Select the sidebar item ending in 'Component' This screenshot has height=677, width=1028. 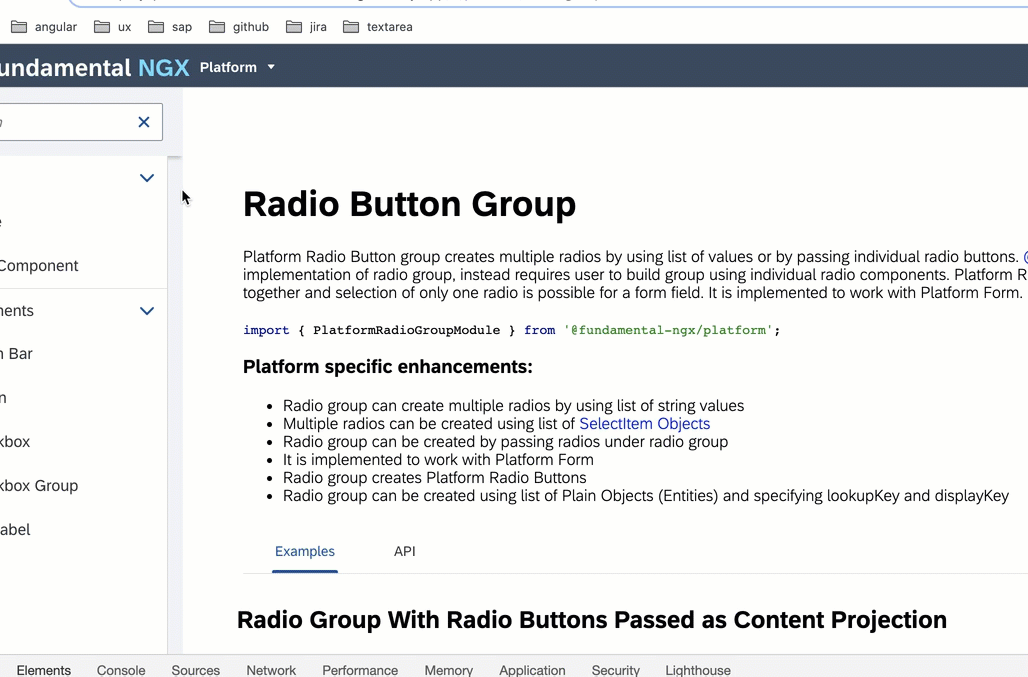(x=83, y=265)
